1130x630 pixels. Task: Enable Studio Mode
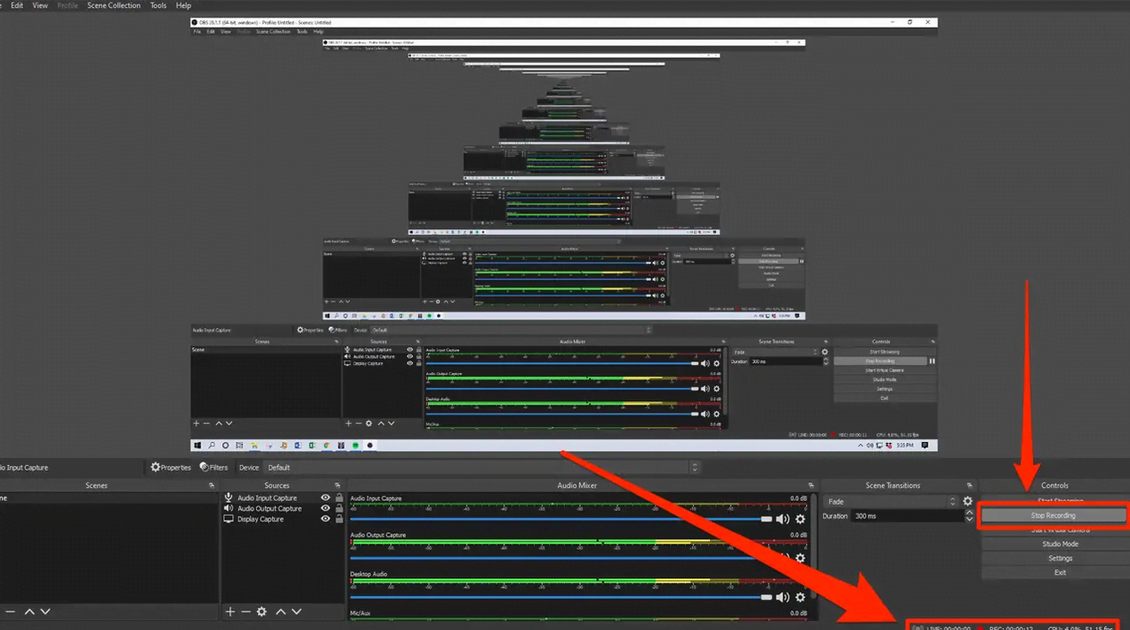point(1060,543)
